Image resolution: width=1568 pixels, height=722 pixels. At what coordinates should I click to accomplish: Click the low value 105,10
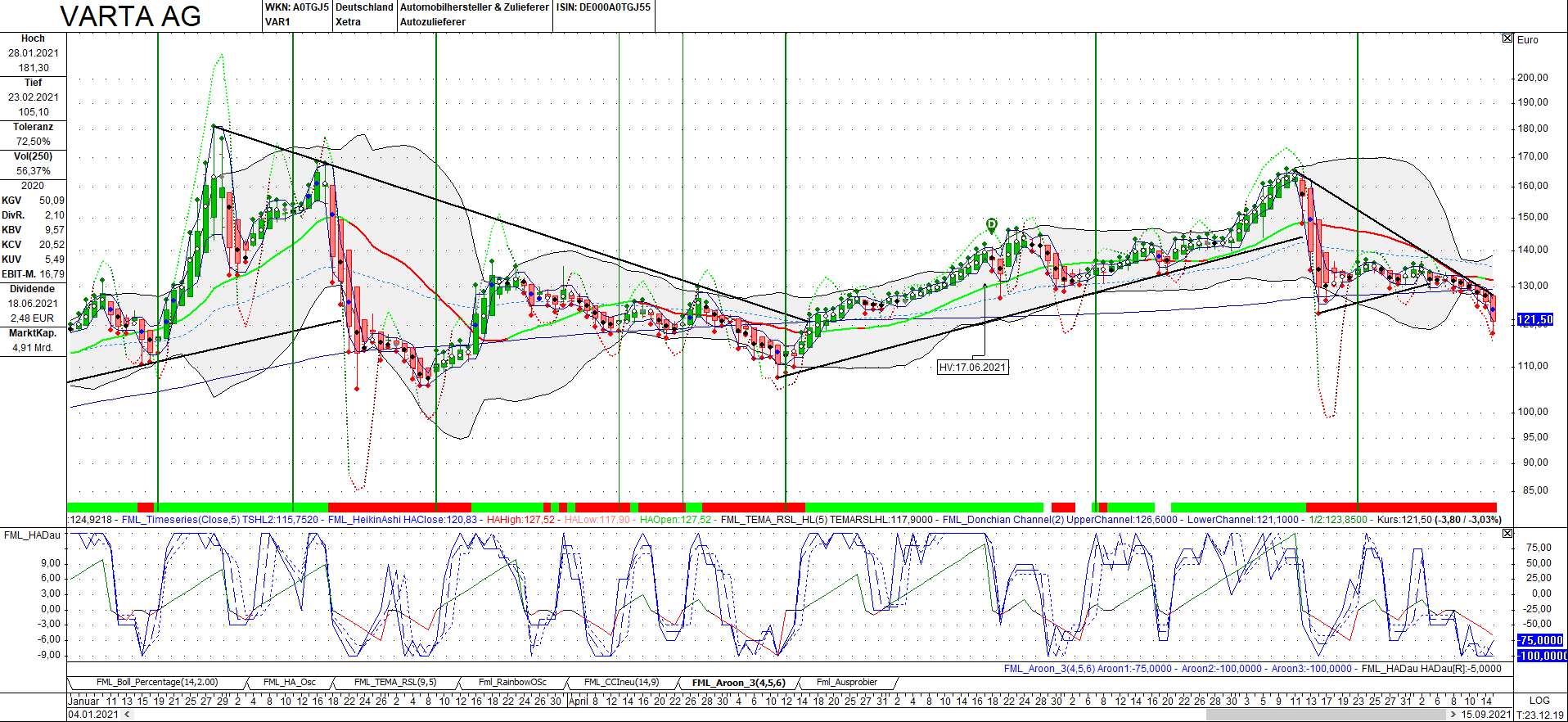[x=34, y=112]
